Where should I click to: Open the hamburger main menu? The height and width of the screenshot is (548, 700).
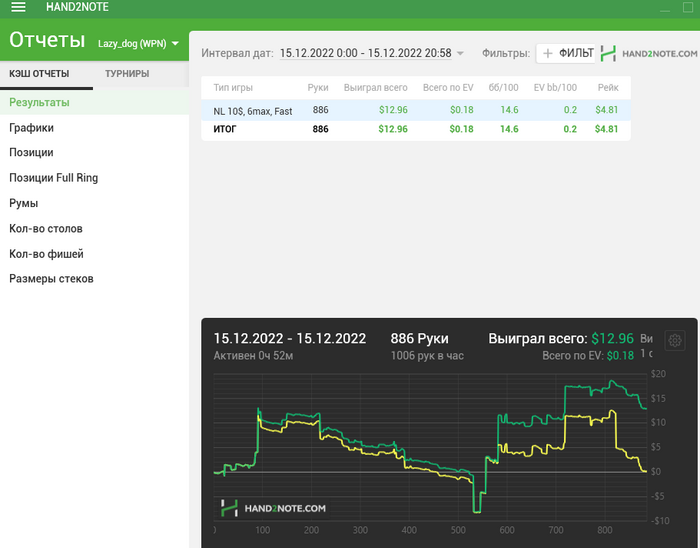(18, 7)
